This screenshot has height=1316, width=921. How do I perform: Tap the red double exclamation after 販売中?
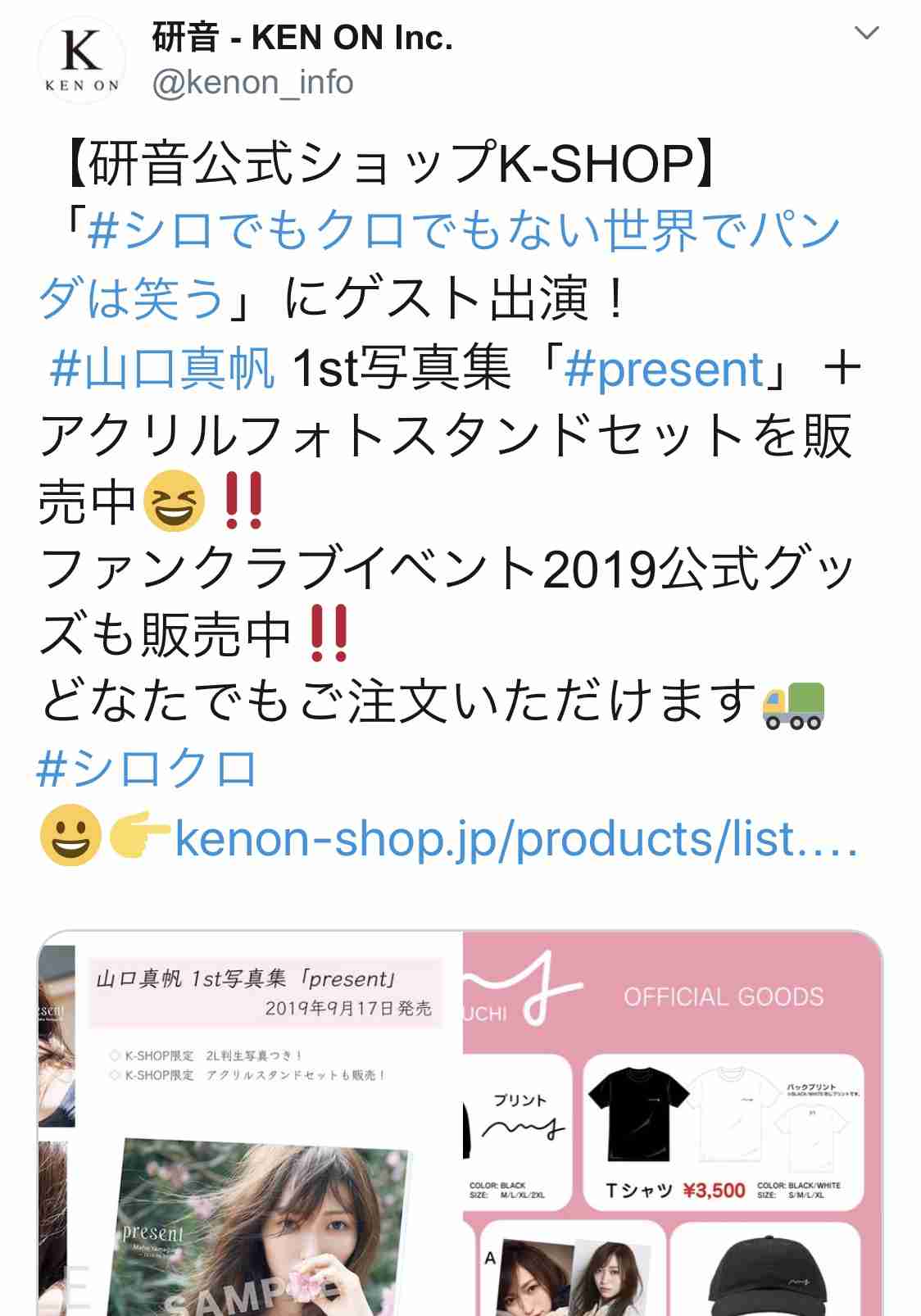click(x=330, y=634)
